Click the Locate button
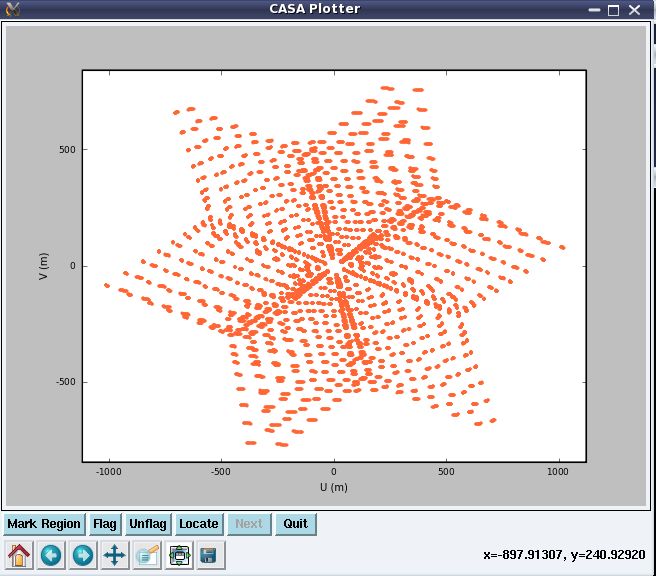Image resolution: width=656 pixels, height=576 pixels. (199, 524)
